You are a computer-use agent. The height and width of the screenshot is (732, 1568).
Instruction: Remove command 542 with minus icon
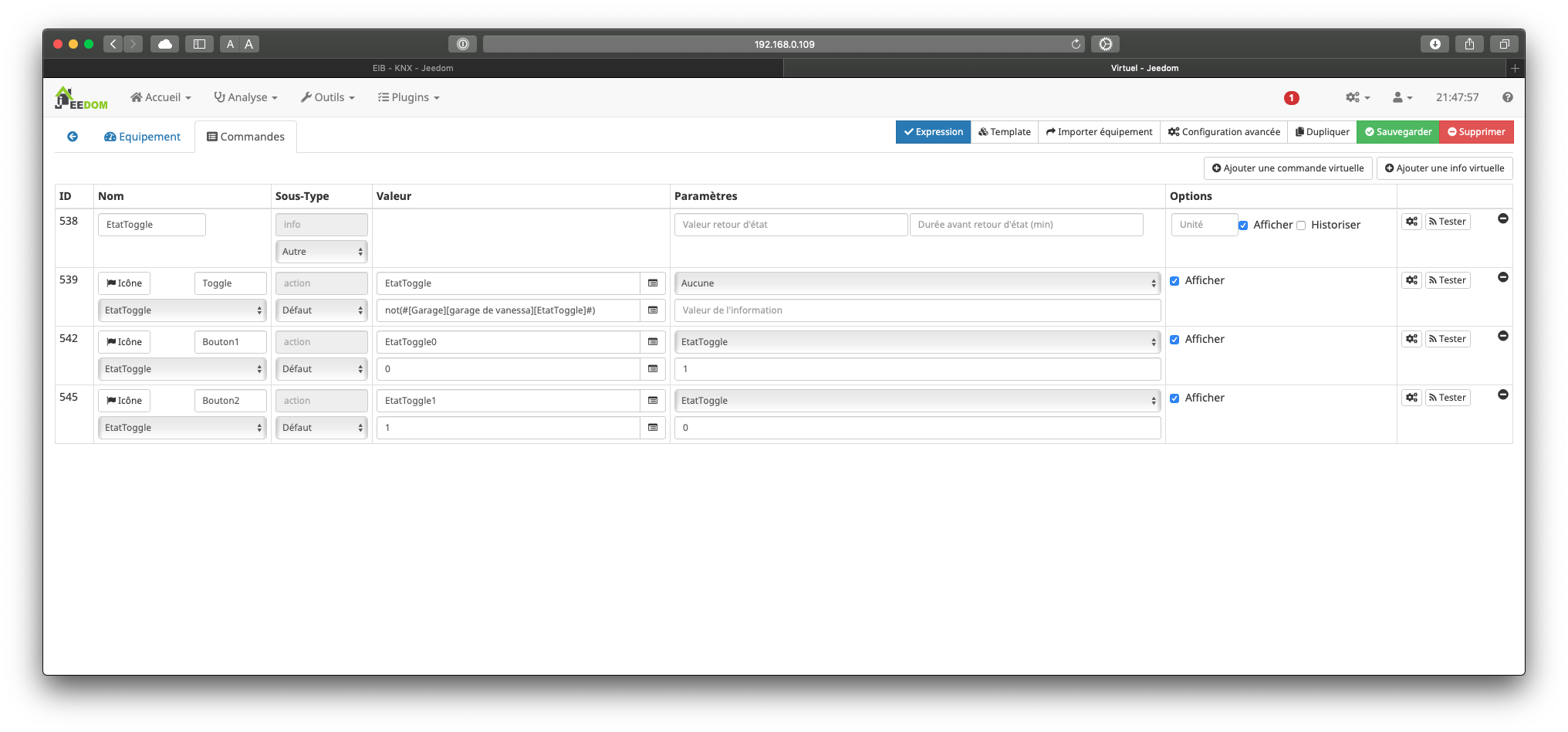[x=1502, y=336]
